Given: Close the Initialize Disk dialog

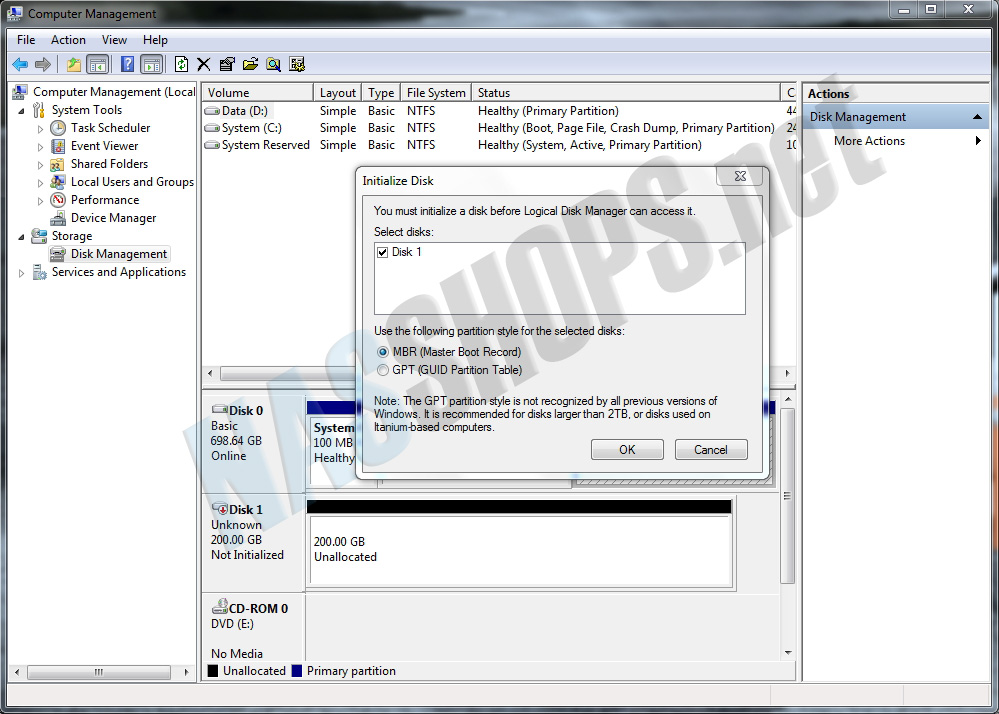Looking at the screenshot, I should [x=740, y=176].
